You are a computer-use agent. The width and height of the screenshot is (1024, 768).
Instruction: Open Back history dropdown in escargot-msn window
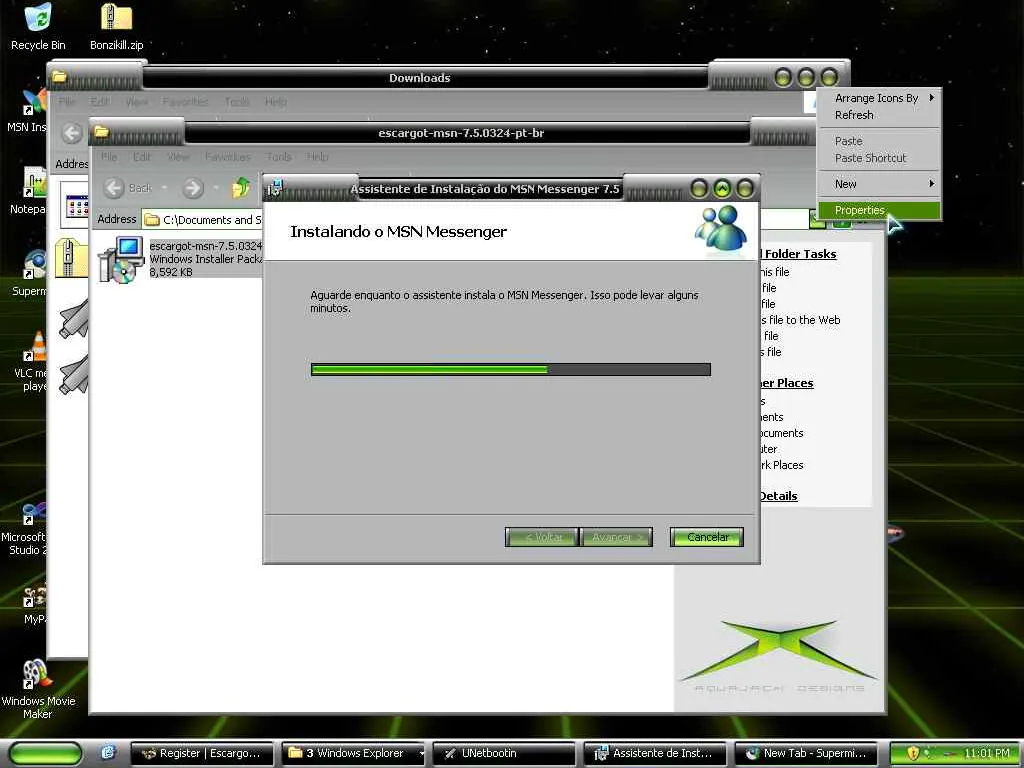tap(164, 188)
